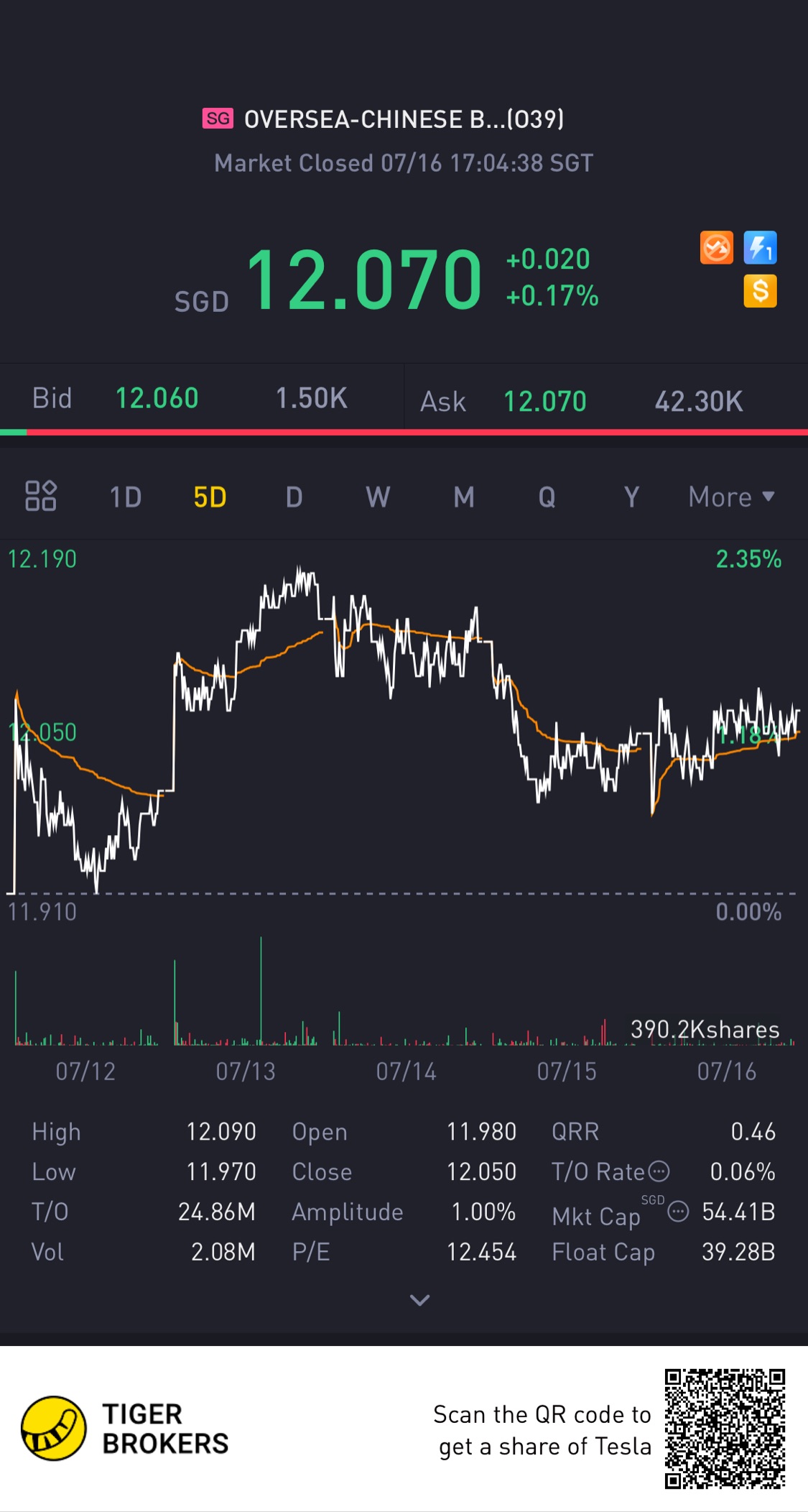Tap the price change +0.020
Screen dimensions: 808x1512
point(548,259)
